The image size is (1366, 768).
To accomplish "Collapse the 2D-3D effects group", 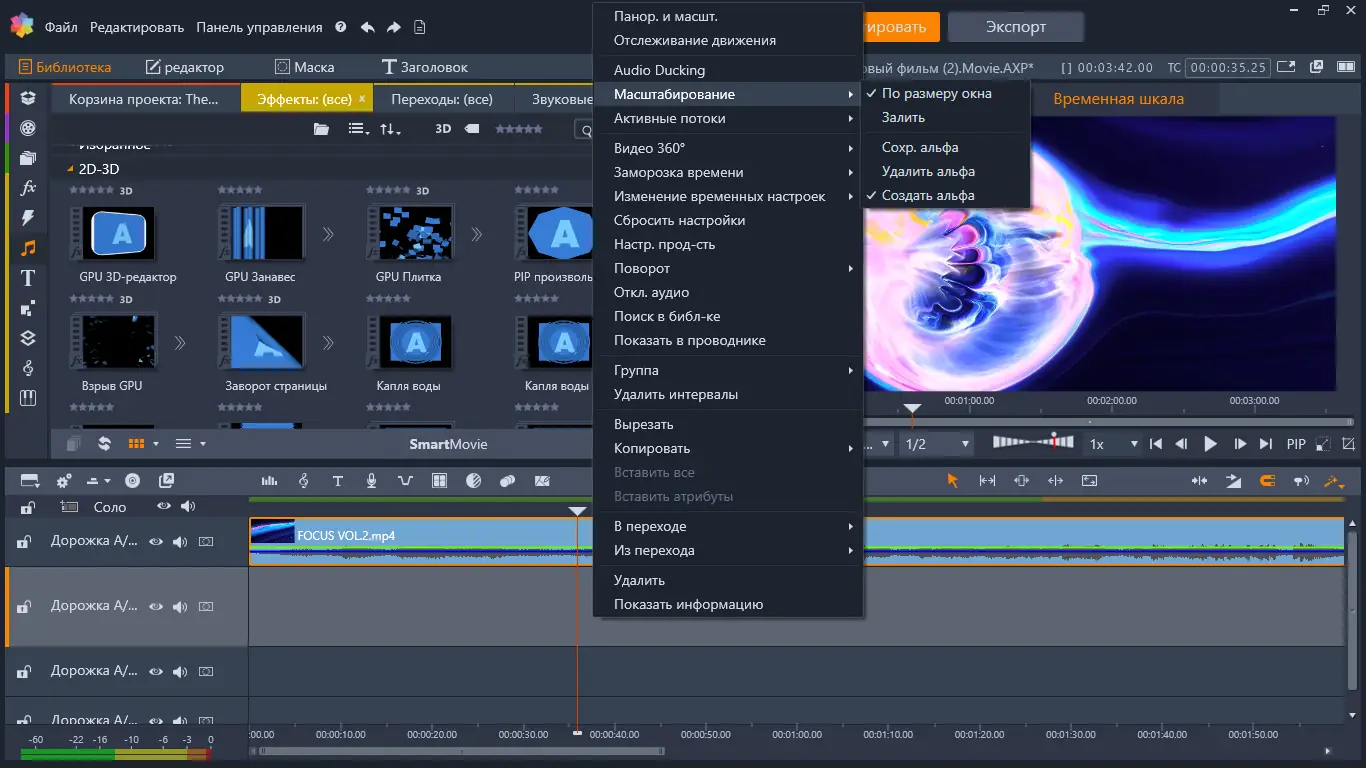I will [x=70, y=169].
